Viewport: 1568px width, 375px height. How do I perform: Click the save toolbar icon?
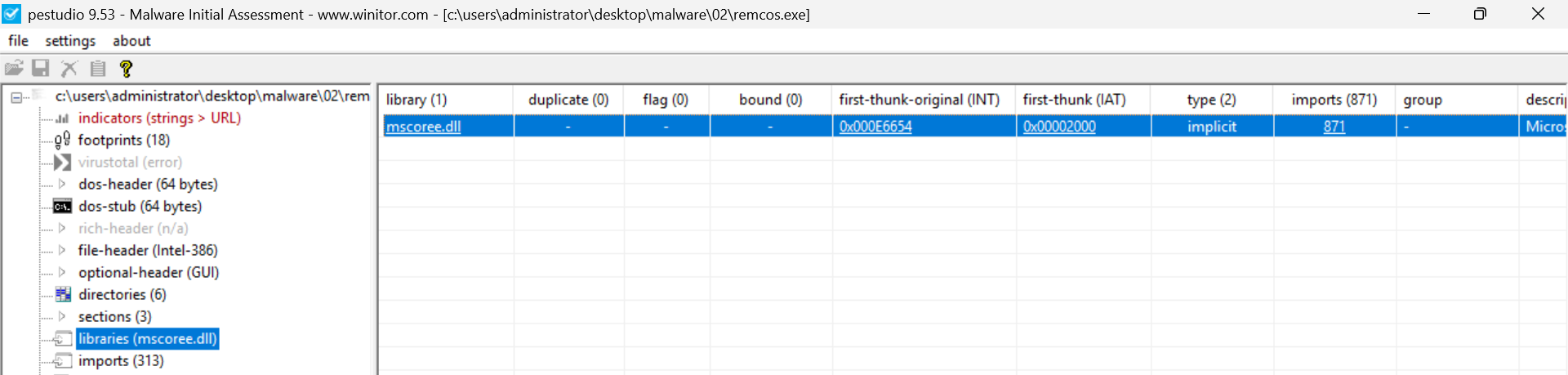pyautogui.click(x=41, y=69)
